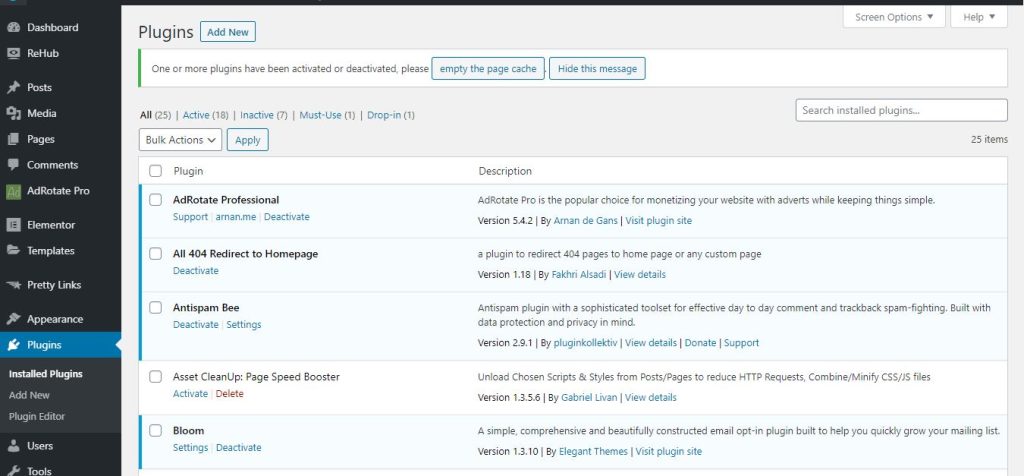Select the Antispam Bee checkbox

(155, 308)
